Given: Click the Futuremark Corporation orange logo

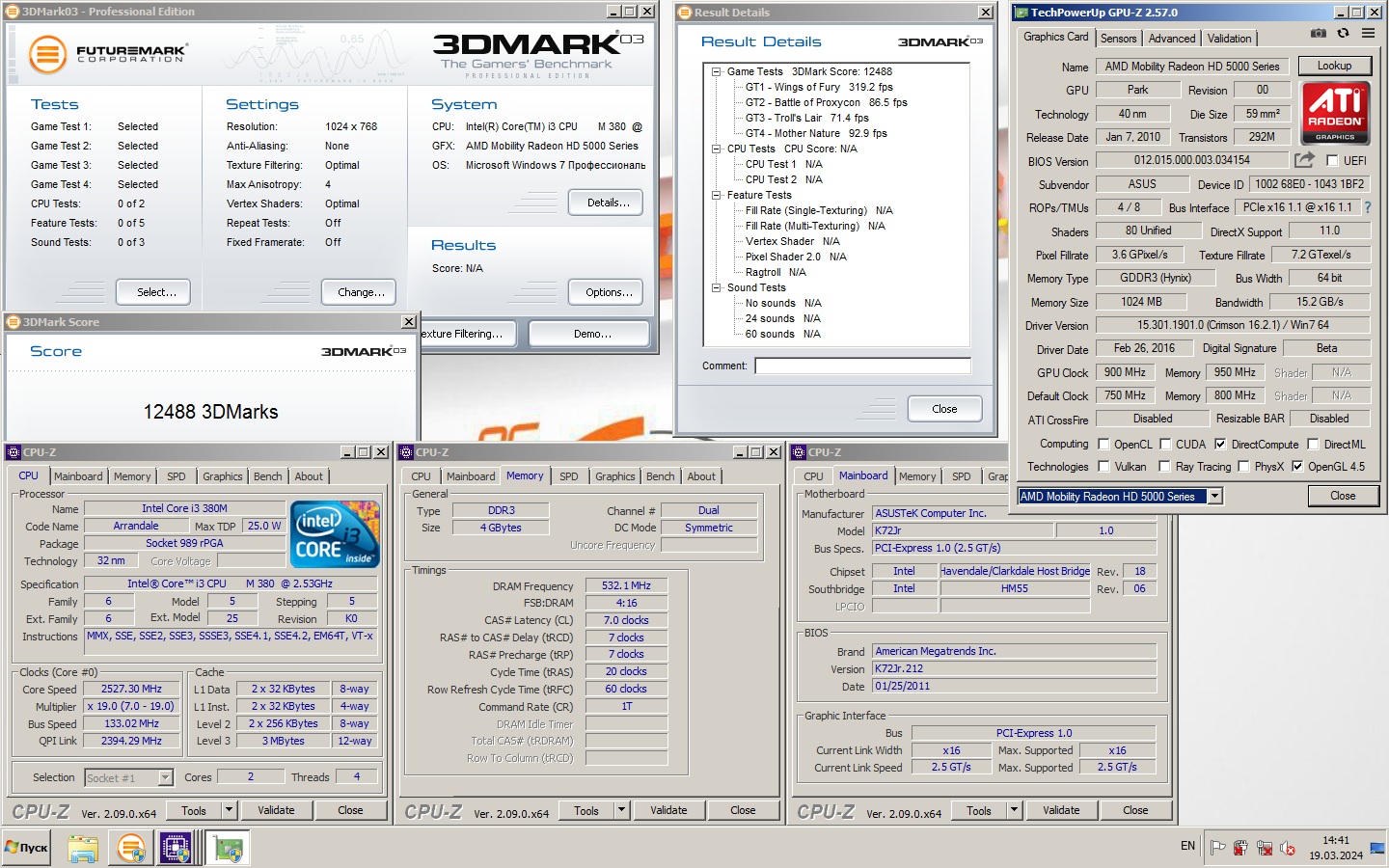Looking at the screenshot, I should 47,55.
